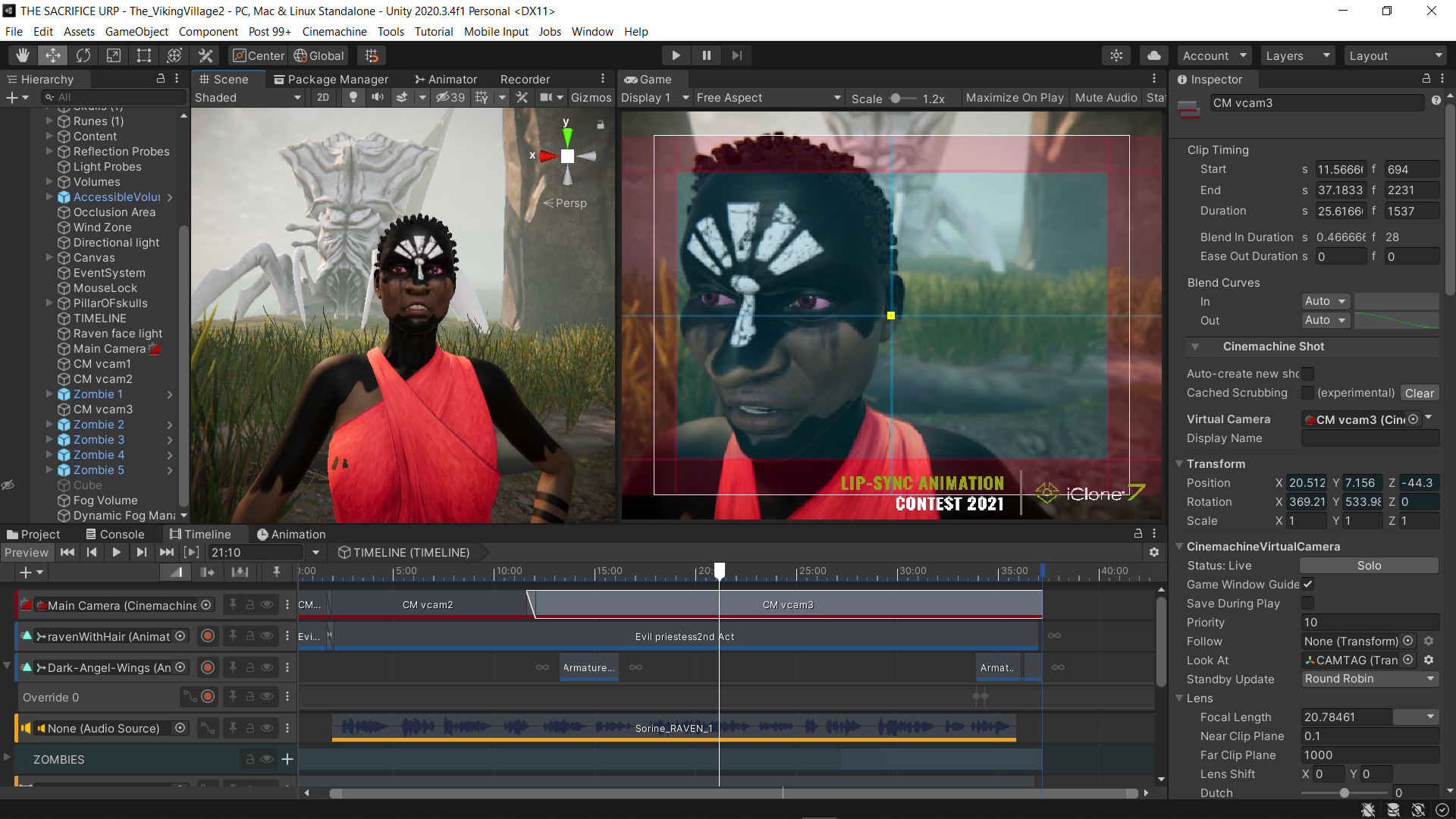Image resolution: width=1456 pixels, height=819 pixels.
Task: Adjust Dutch angle slider
Action: click(1345, 792)
